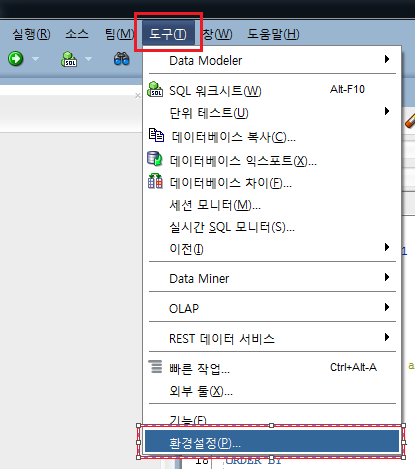Open the dropdown beside the SQL Worksheet toolbar icon
Screen dimensions: 415x469
[88, 59]
